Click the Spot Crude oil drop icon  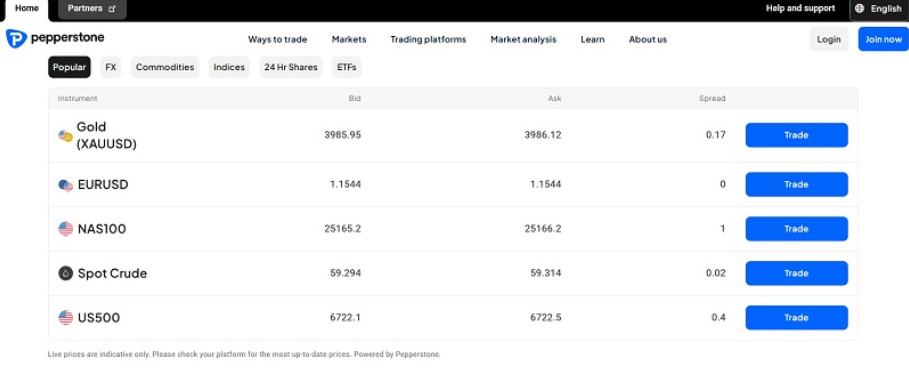pyautogui.click(x=66, y=273)
